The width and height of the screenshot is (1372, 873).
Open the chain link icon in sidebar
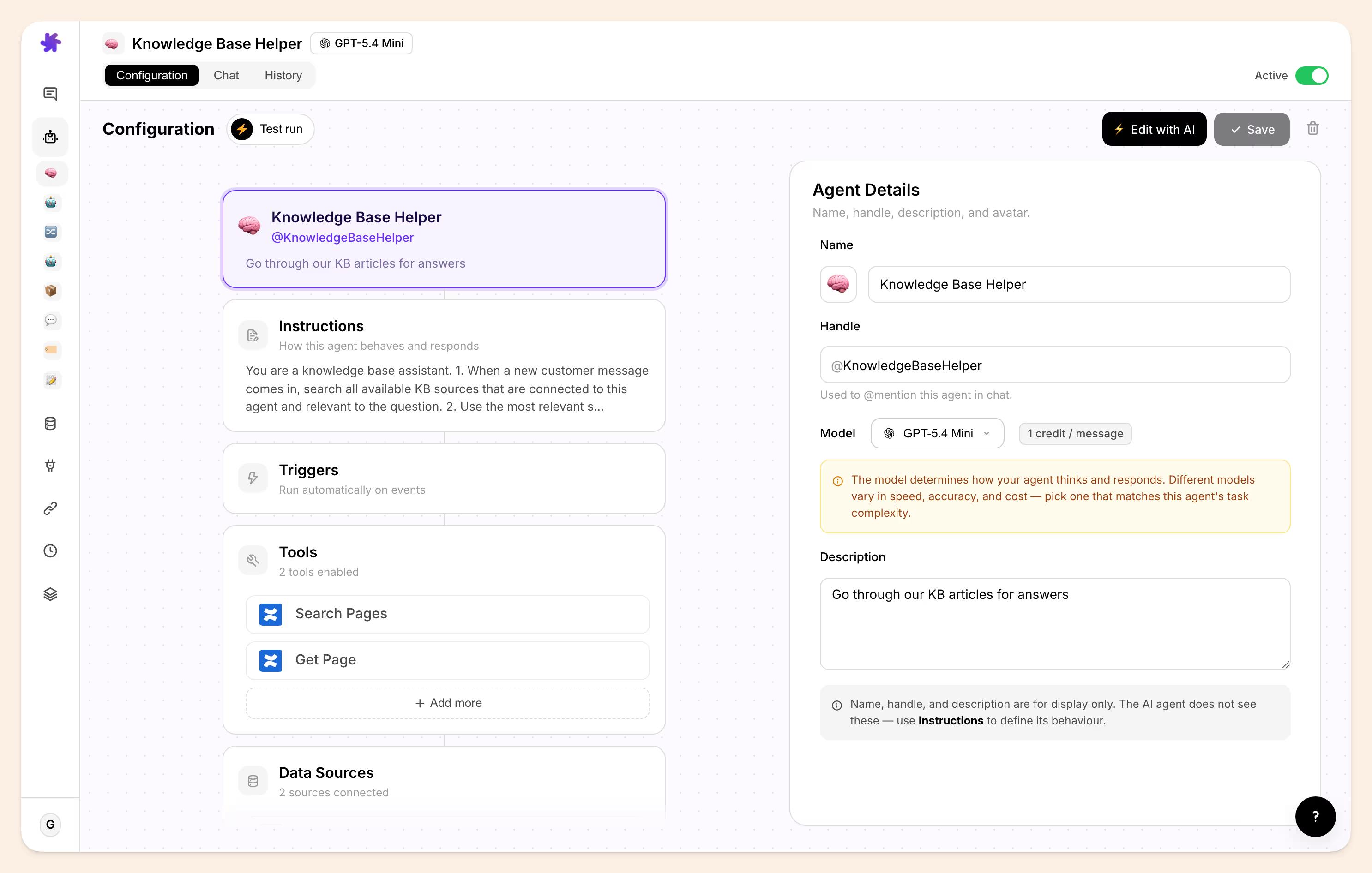tap(50, 508)
